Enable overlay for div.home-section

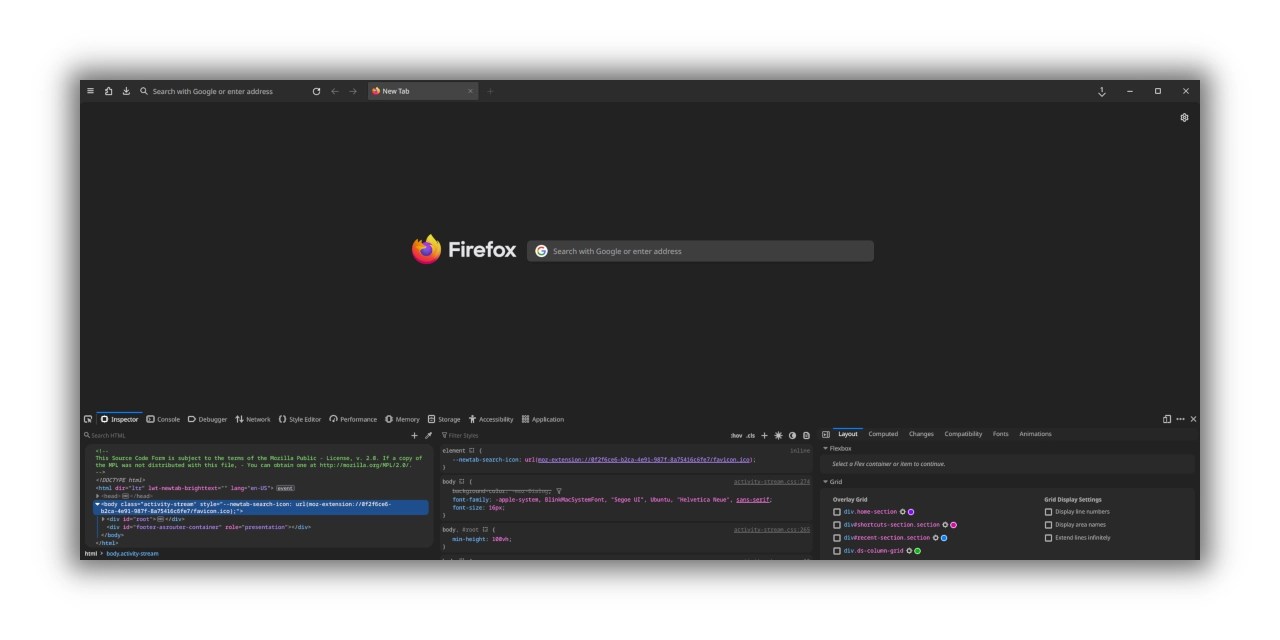[837, 512]
